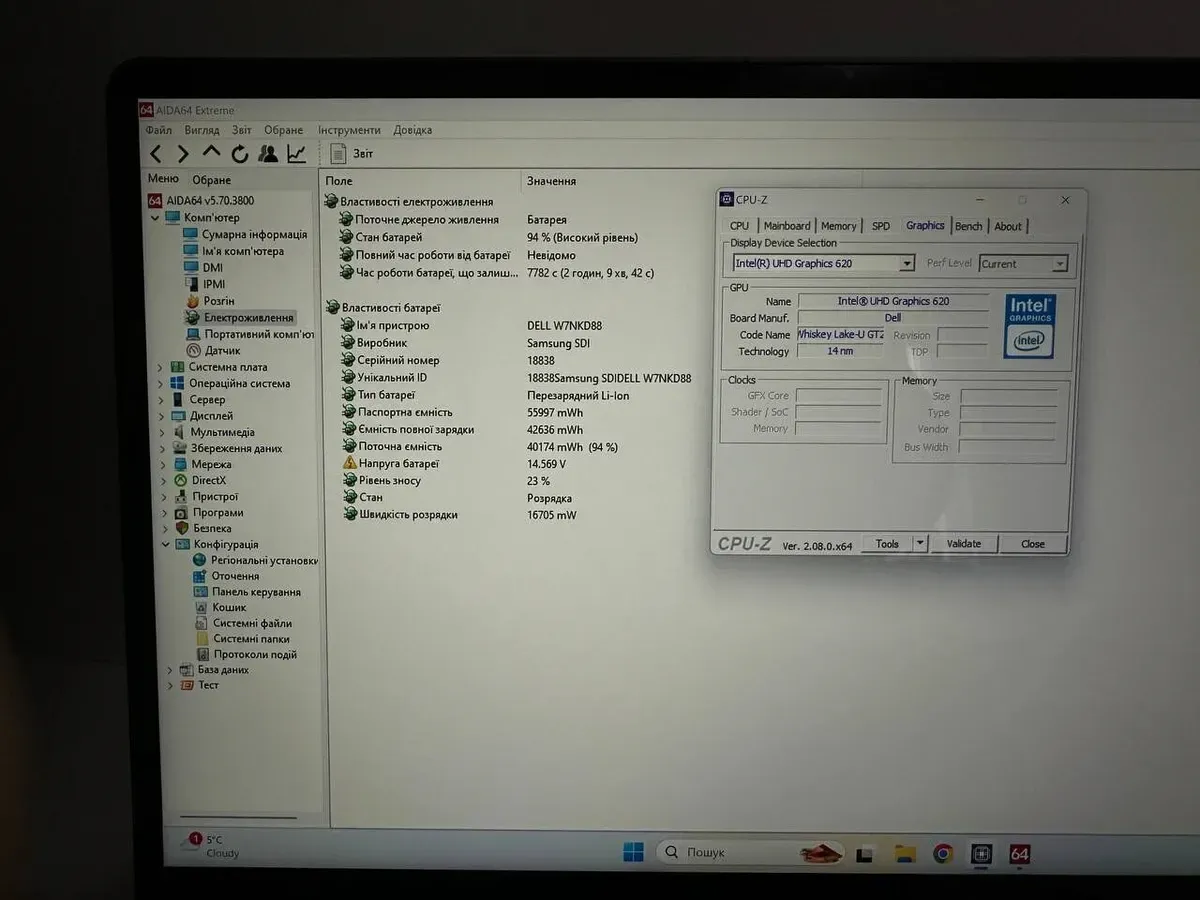The width and height of the screenshot is (1200, 900).
Task: Open the Perf Level dropdown
Action: coord(1058,264)
